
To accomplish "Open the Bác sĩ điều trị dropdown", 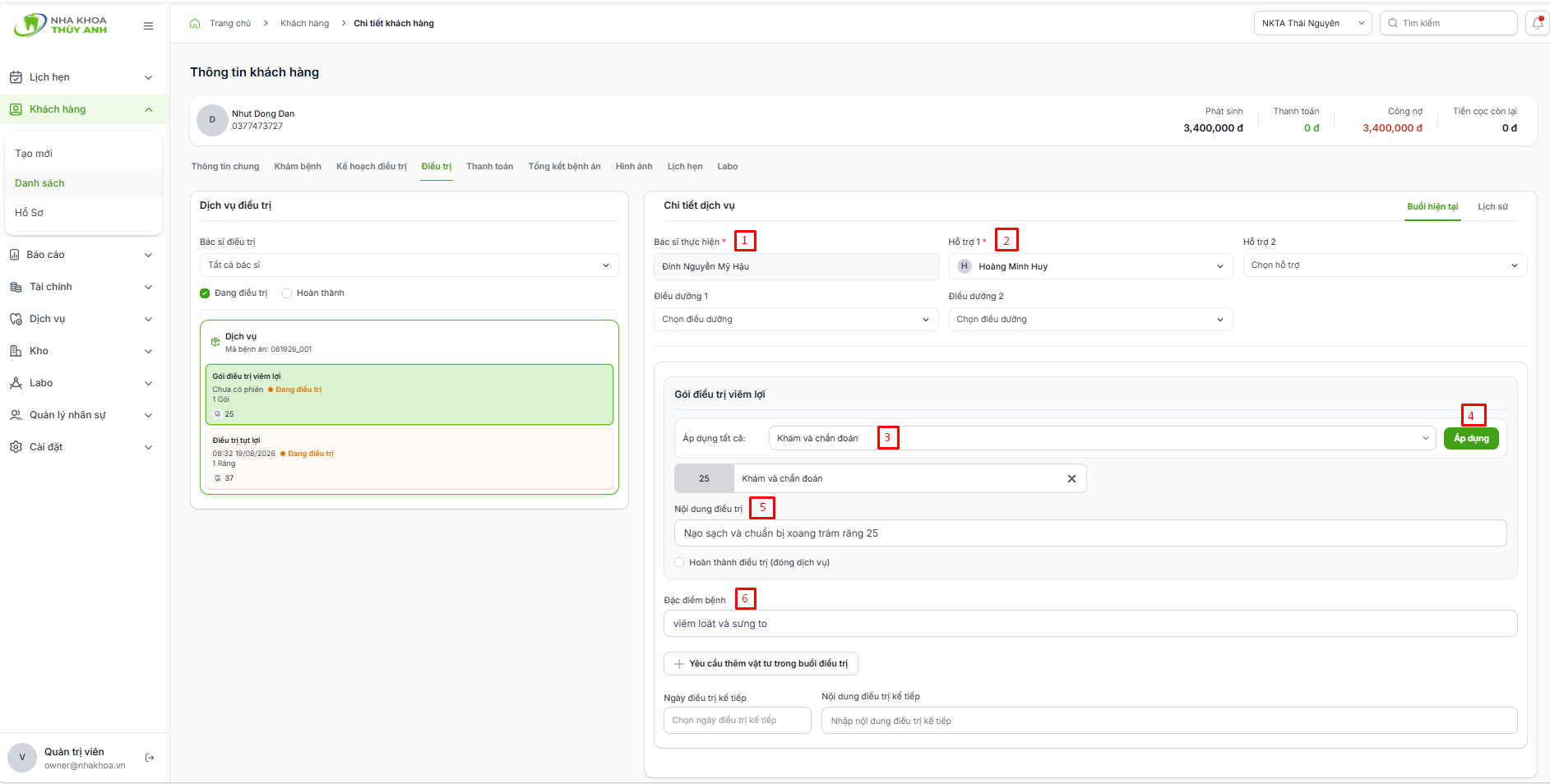I will pos(409,265).
